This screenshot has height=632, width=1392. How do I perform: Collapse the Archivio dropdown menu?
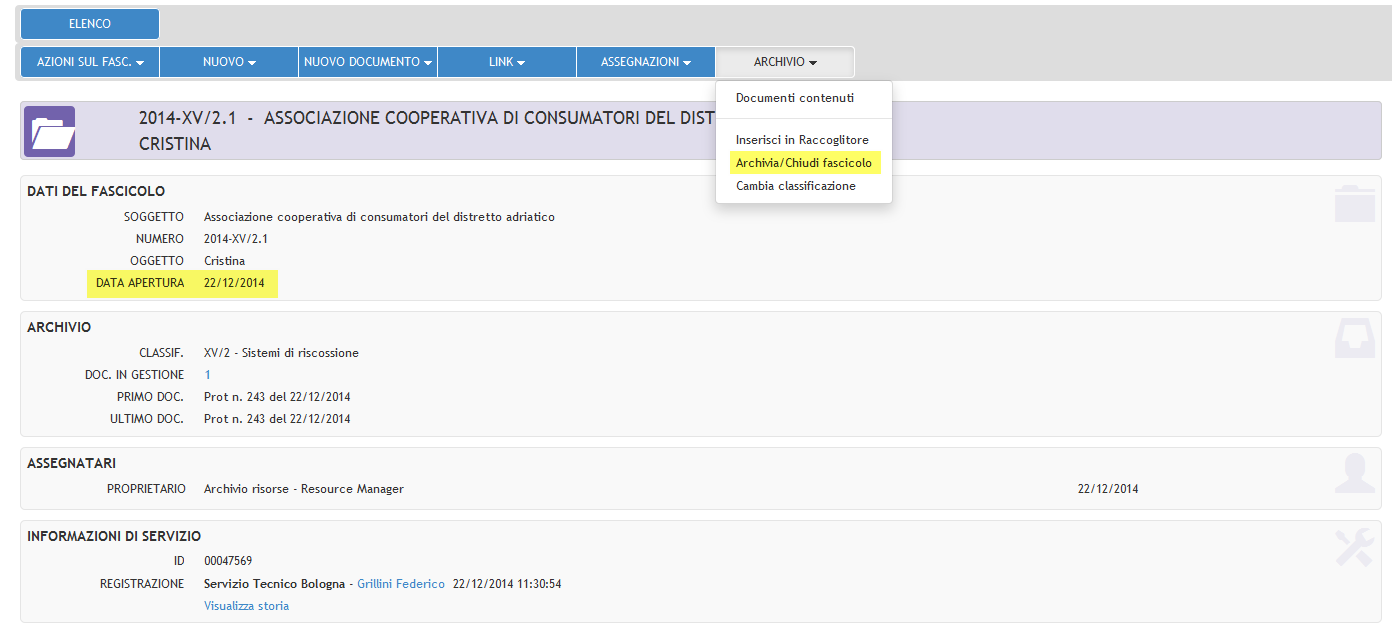[x=785, y=62]
